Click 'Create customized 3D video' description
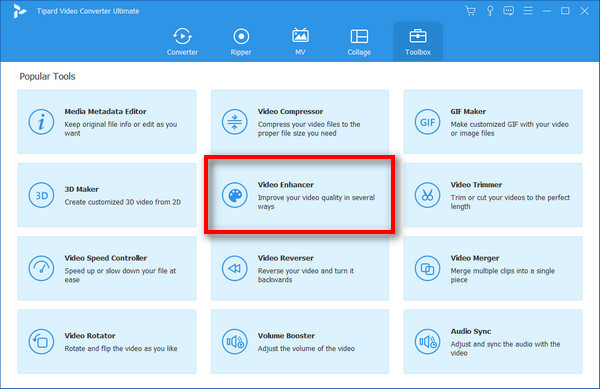Viewport: 600px width, 389px height. click(122, 202)
